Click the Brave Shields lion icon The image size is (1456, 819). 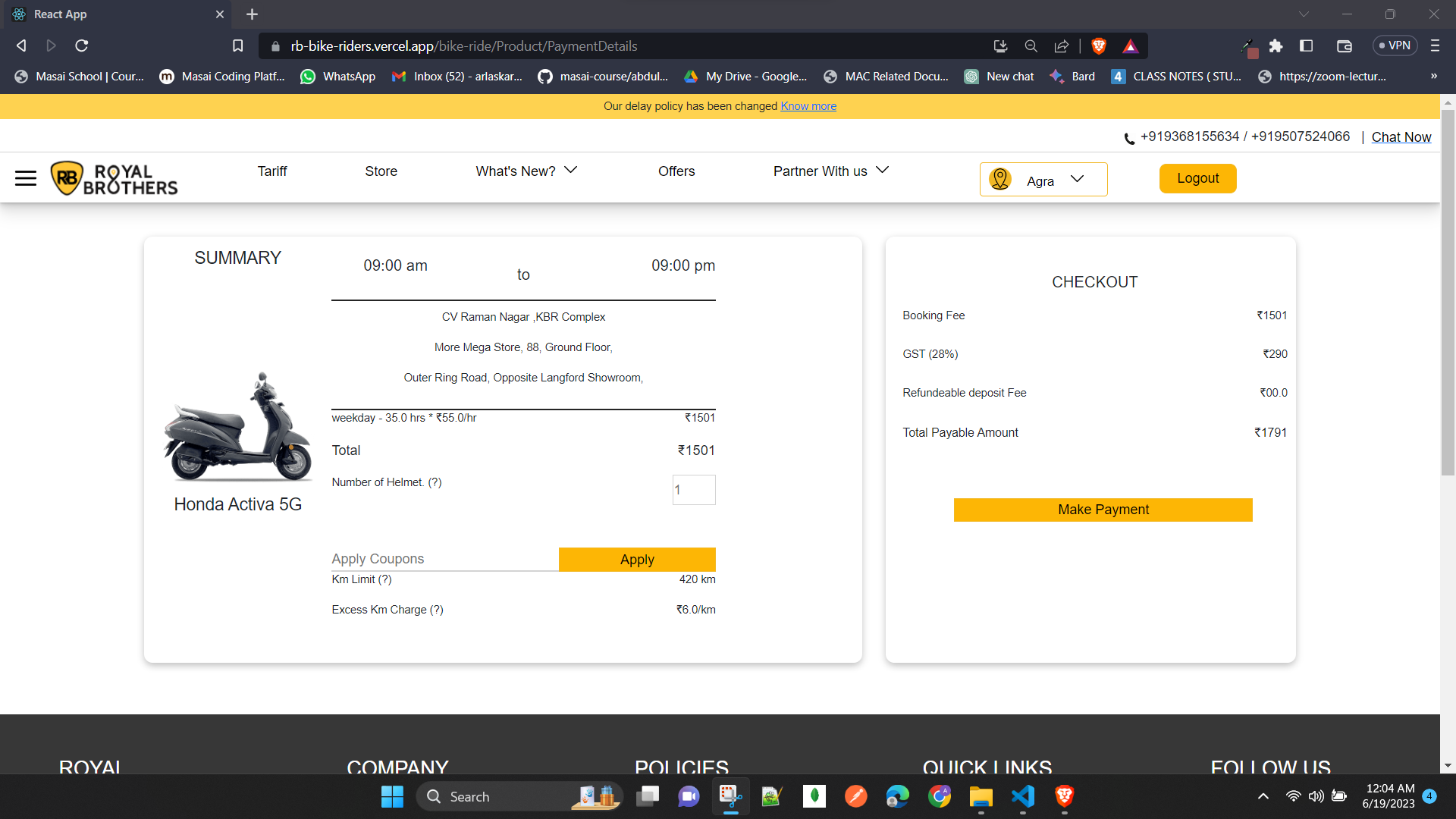pyautogui.click(x=1098, y=46)
